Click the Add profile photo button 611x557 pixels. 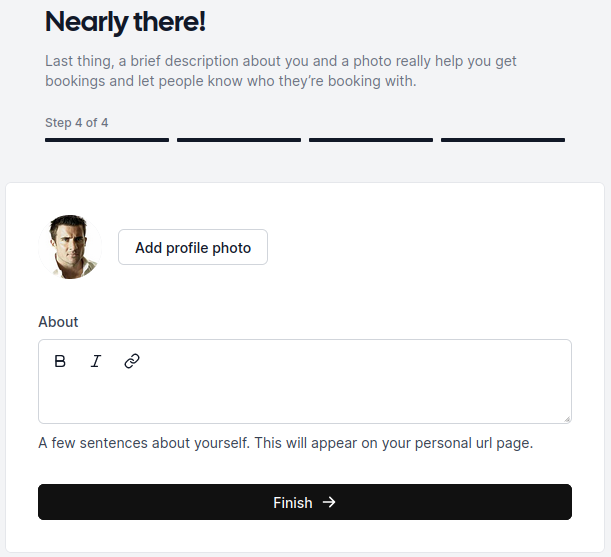193,247
